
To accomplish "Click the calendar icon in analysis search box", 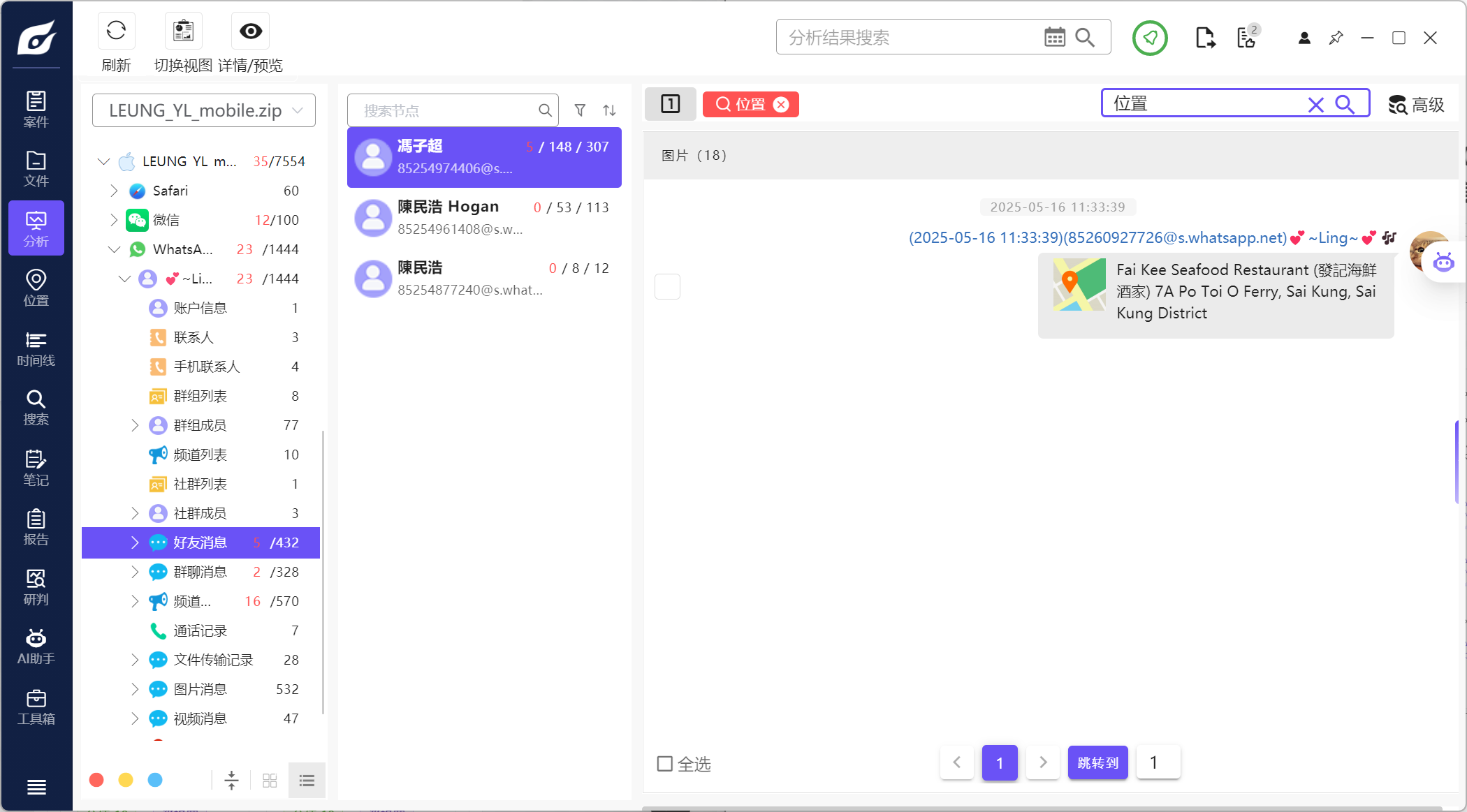I will (1054, 37).
